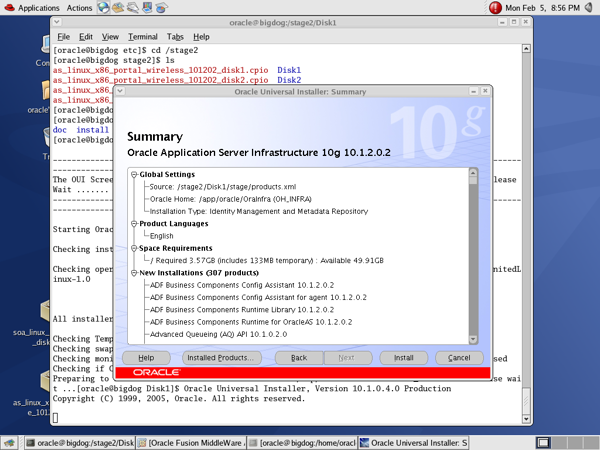Switch to Oracle Fusion MiddleWare taskbar item

pyautogui.click(x=191, y=443)
